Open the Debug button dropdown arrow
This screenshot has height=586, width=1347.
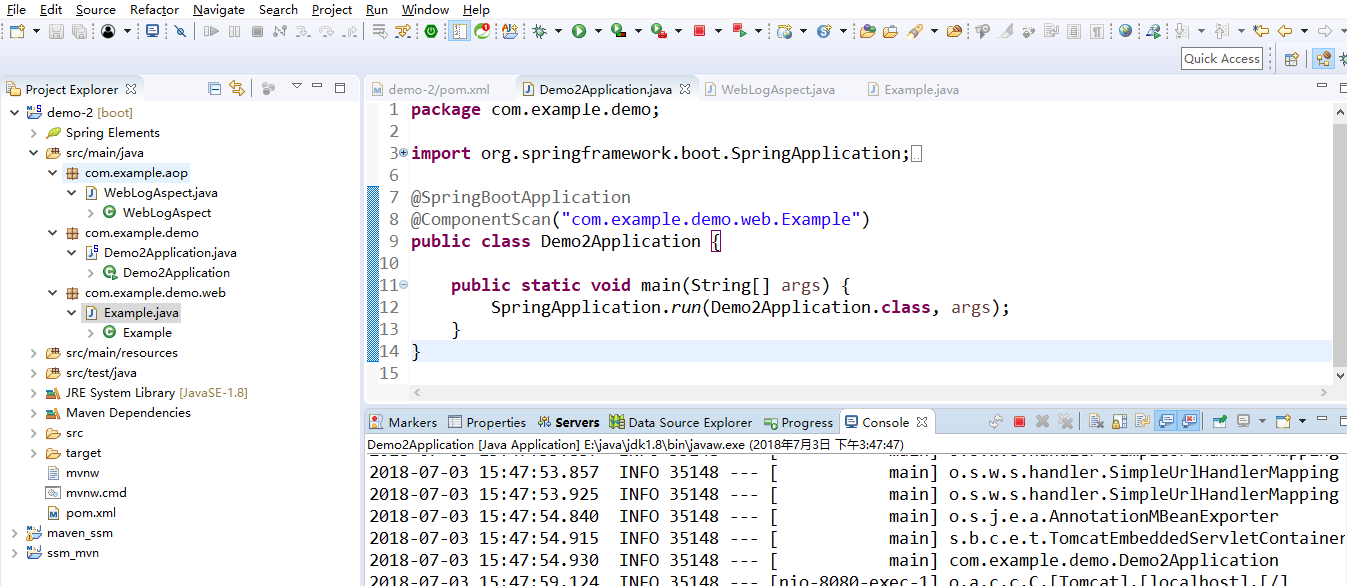point(558,31)
